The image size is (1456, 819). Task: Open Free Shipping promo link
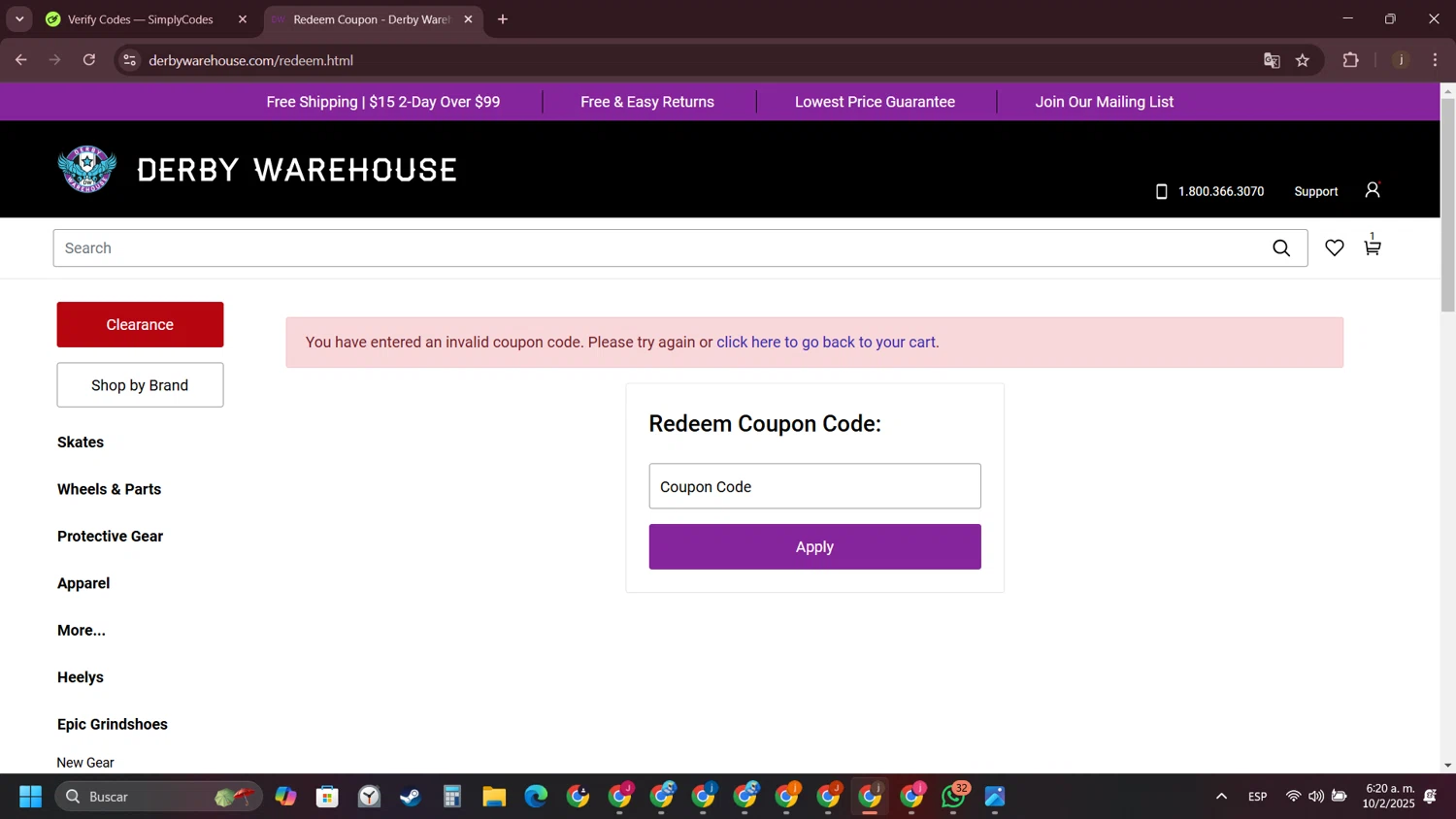click(x=383, y=102)
